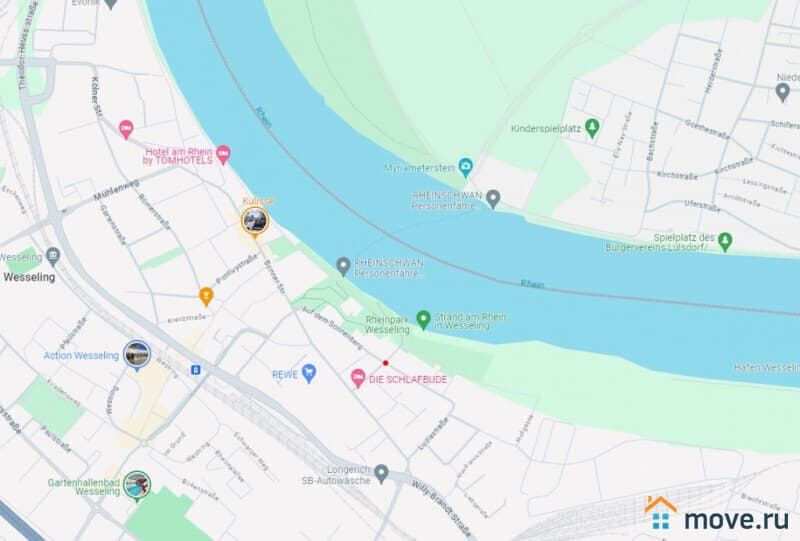Click the red location dot near Sonnenberg
This screenshot has height=541, width=800.
pyautogui.click(x=385, y=363)
